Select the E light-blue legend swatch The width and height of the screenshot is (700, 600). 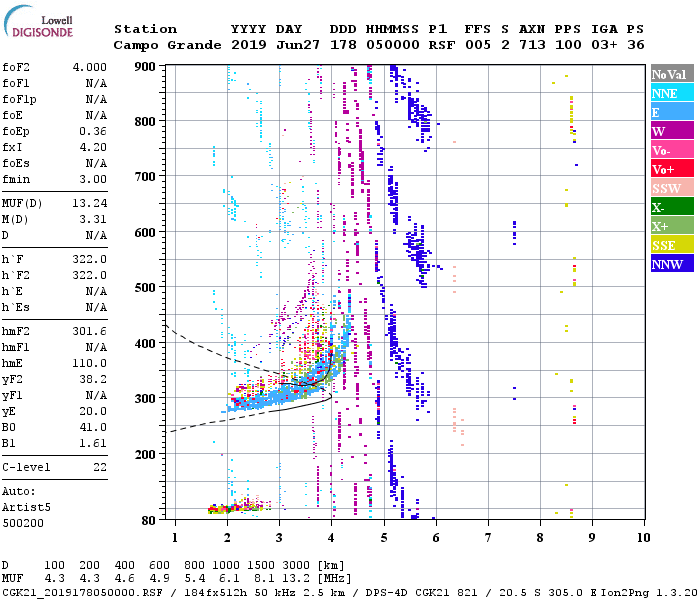[672, 112]
